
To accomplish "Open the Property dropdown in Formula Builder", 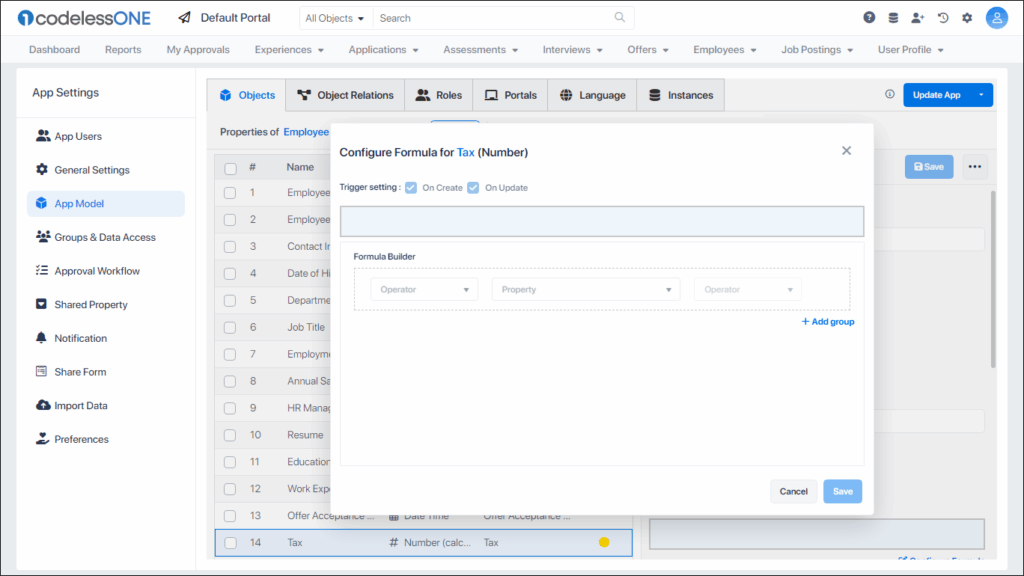I will click(586, 290).
